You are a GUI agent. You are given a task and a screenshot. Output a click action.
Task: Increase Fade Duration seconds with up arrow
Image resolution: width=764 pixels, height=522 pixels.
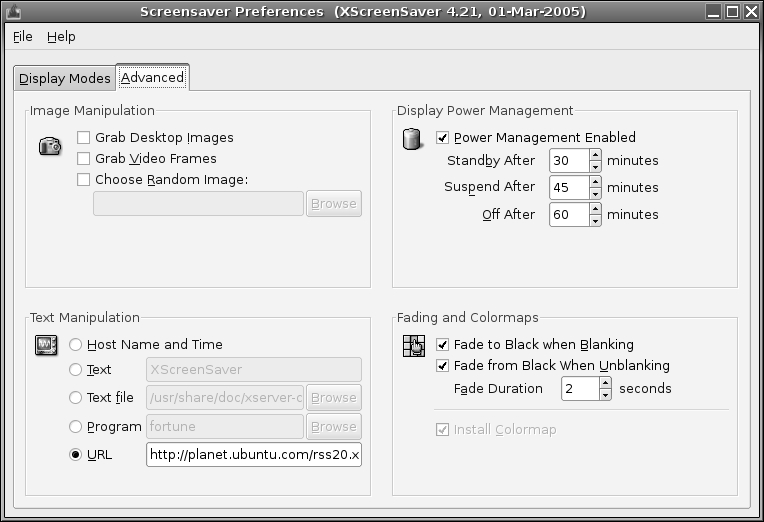point(605,383)
